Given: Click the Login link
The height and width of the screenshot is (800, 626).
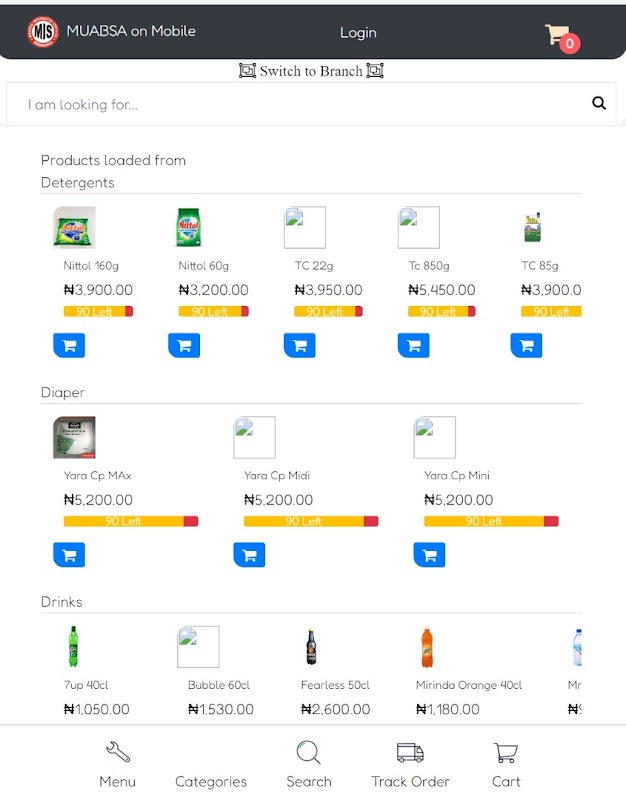Looking at the screenshot, I should (358, 33).
